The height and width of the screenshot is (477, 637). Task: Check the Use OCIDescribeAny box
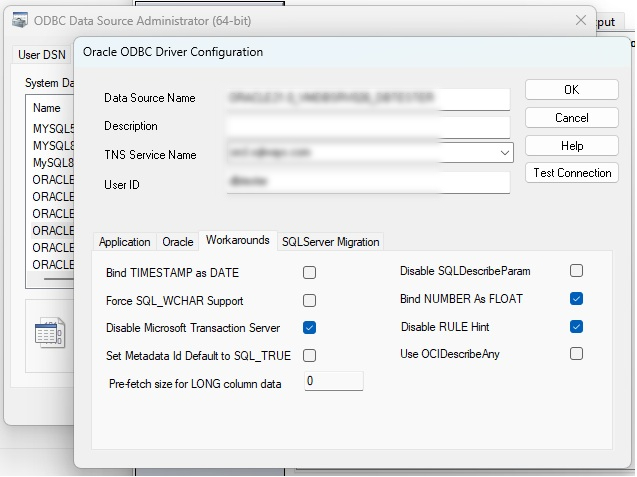[x=576, y=353]
